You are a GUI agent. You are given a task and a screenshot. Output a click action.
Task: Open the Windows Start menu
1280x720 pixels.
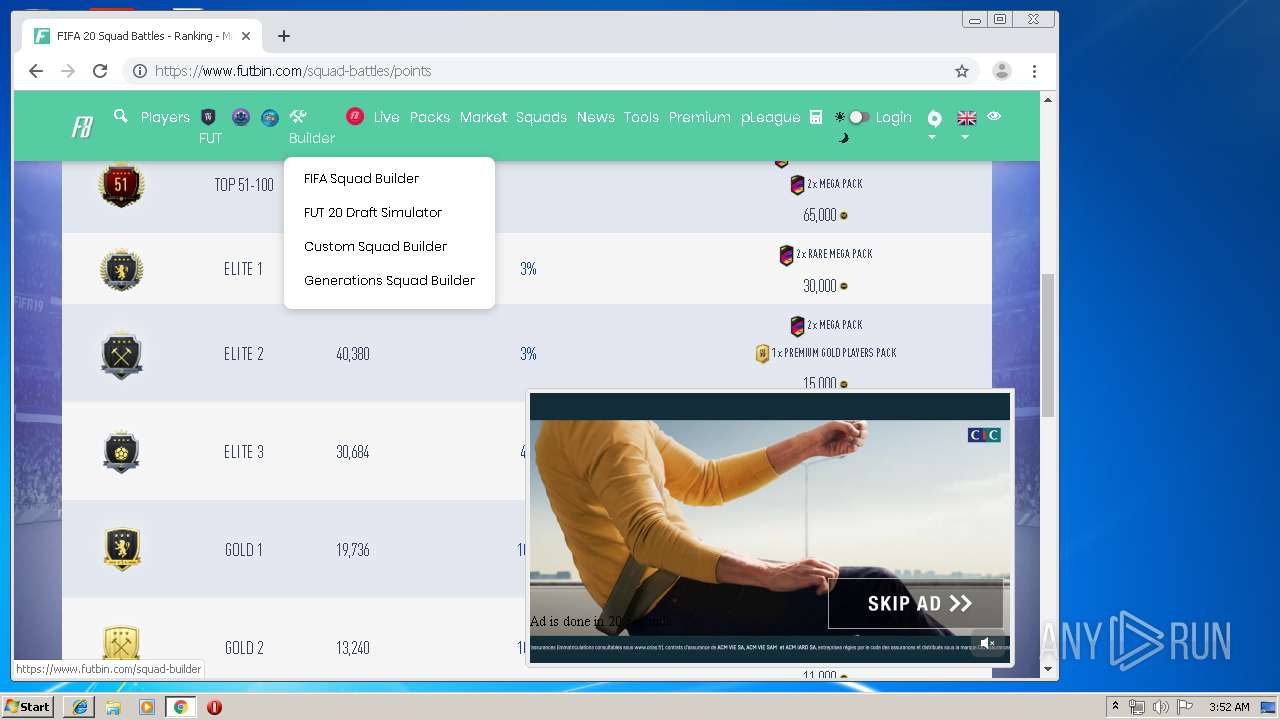[x=28, y=707]
